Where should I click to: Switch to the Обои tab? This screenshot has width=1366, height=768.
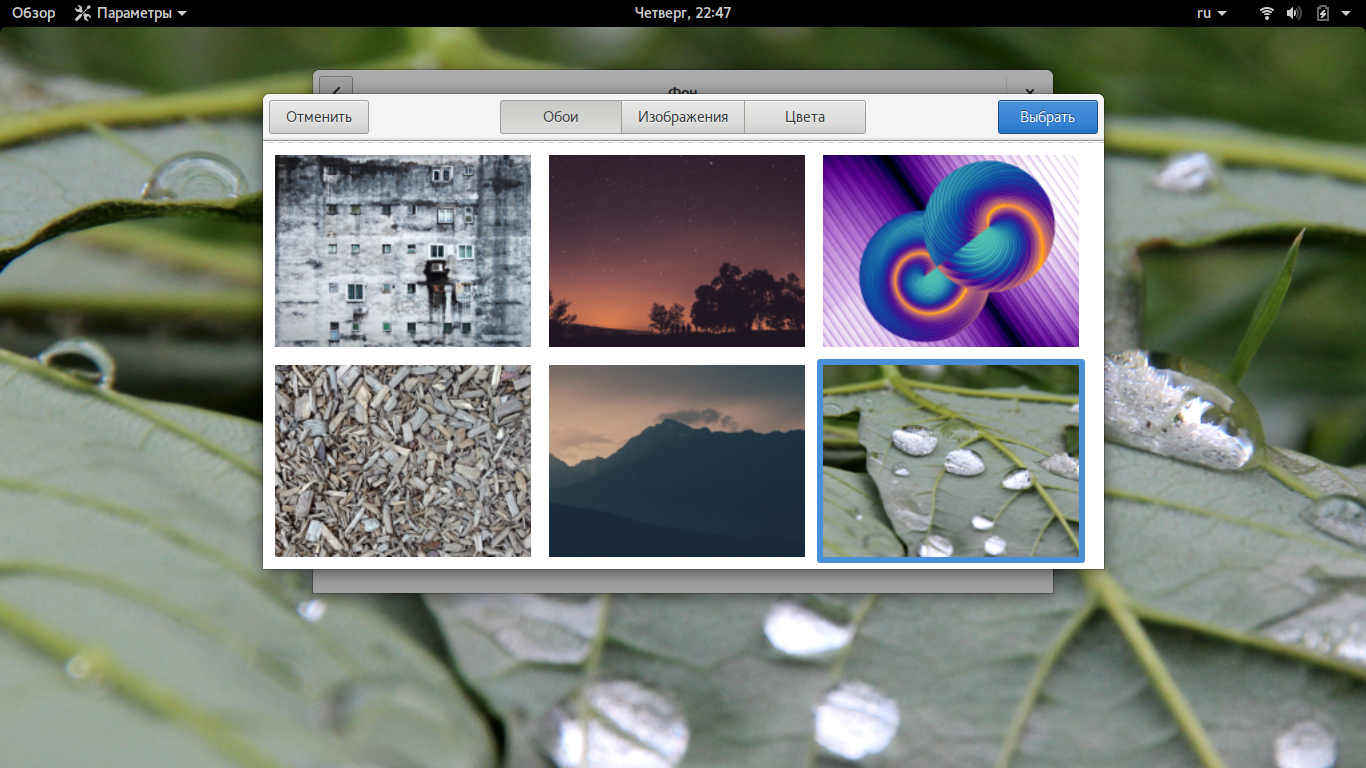[561, 117]
